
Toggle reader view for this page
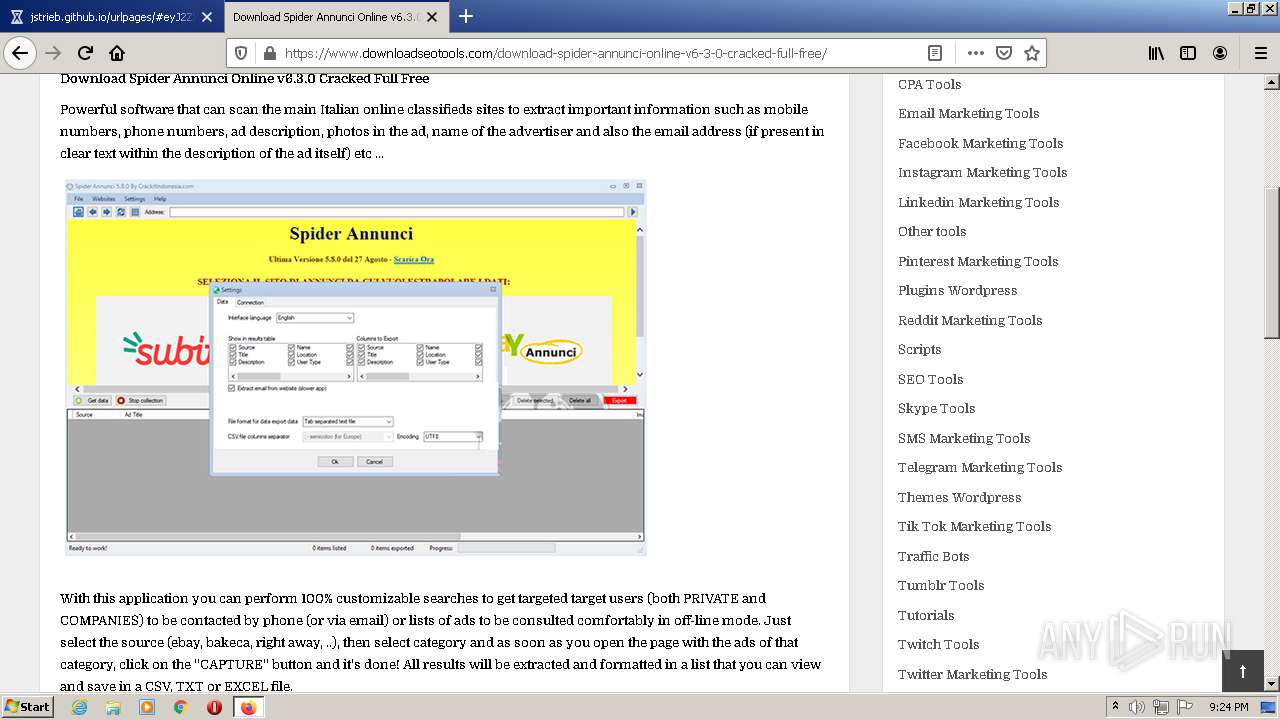click(x=934, y=53)
